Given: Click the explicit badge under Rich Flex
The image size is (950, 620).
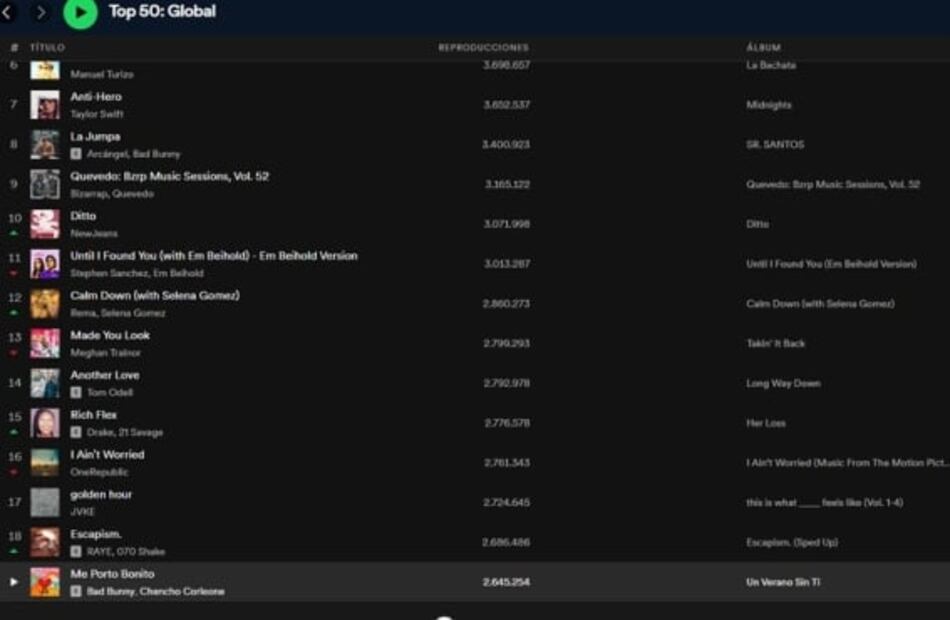Looking at the screenshot, I should 76,432.
